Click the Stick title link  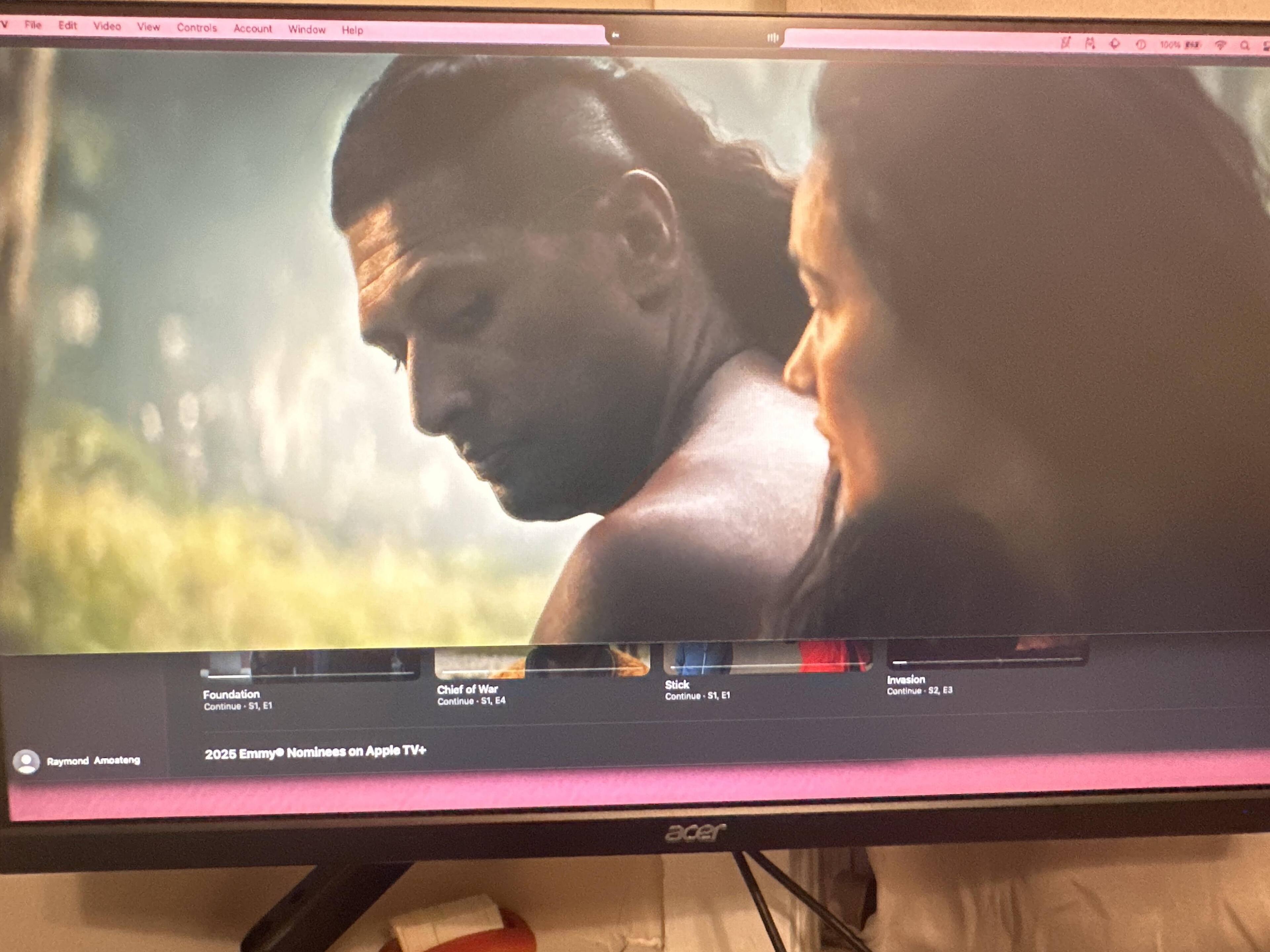pos(677,685)
